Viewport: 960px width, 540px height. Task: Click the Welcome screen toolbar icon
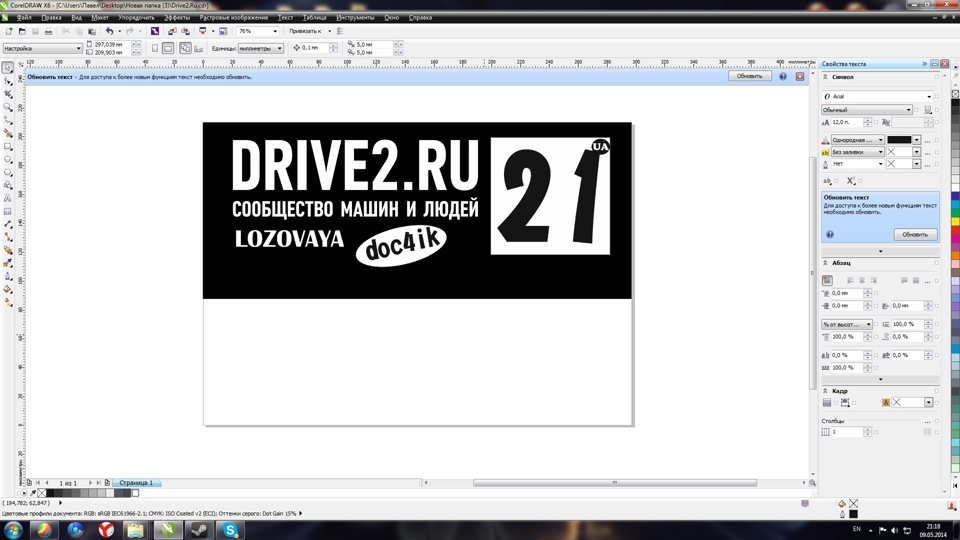(223, 31)
